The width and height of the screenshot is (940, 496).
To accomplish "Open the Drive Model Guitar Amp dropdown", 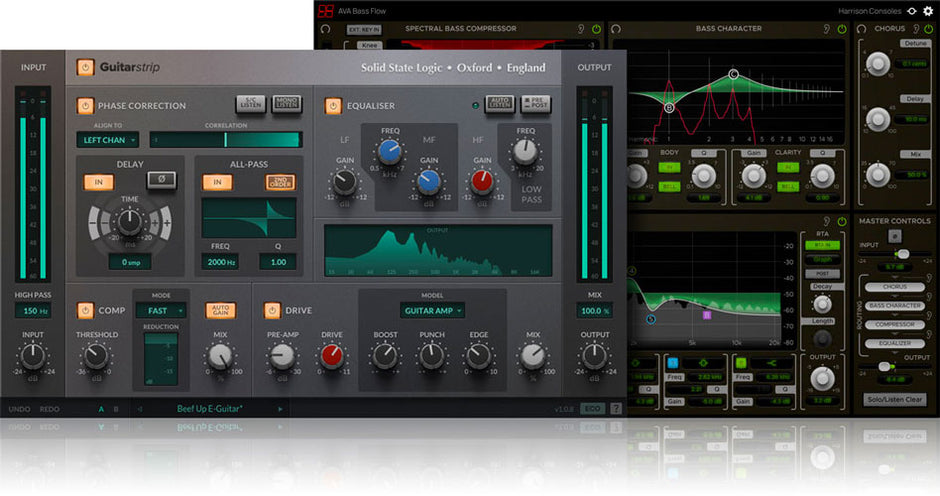I will pos(432,311).
